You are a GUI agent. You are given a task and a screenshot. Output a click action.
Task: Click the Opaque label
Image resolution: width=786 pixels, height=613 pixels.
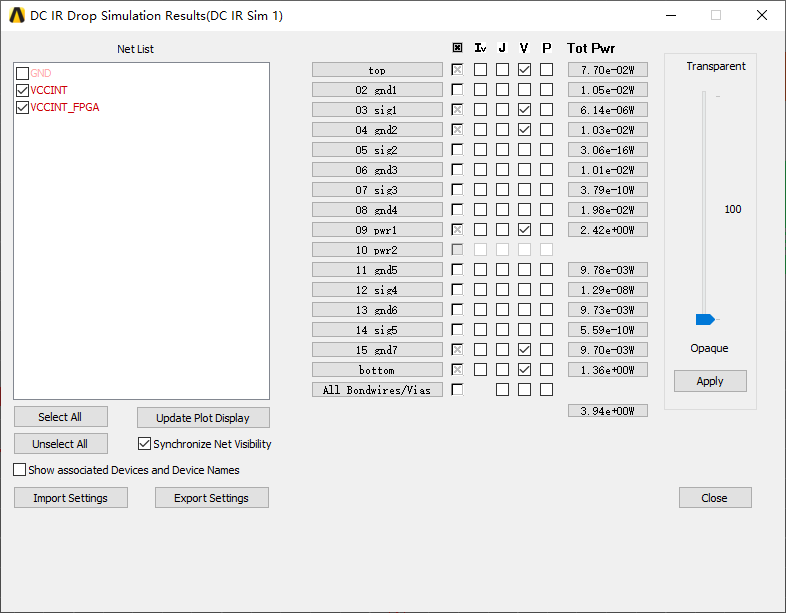pos(709,348)
